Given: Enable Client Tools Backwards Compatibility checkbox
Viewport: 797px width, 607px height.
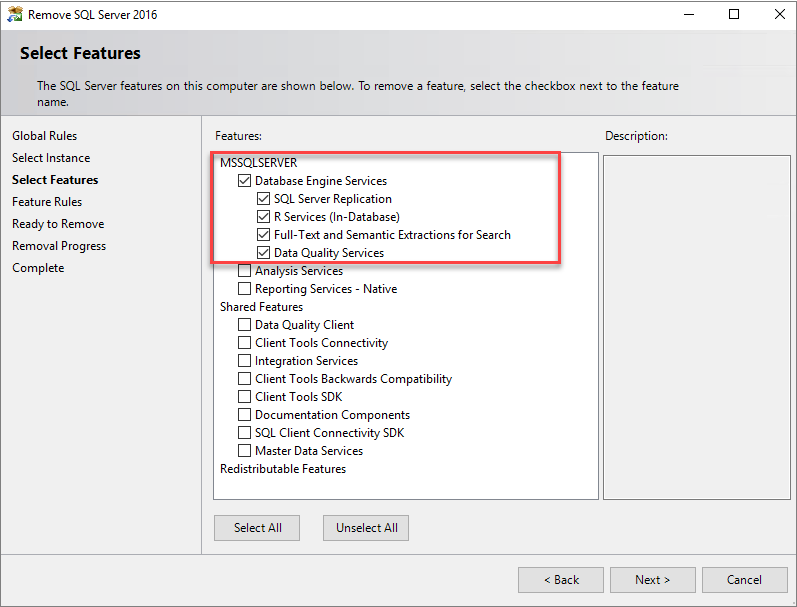Looking at the screenshot, I should 244,378.
